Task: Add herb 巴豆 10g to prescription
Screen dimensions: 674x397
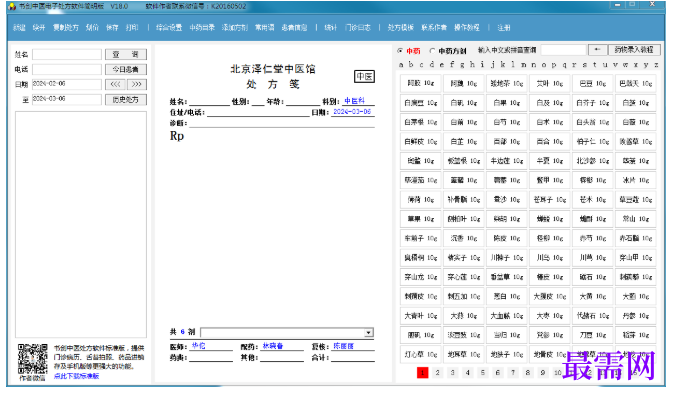Action: [593, 83]
